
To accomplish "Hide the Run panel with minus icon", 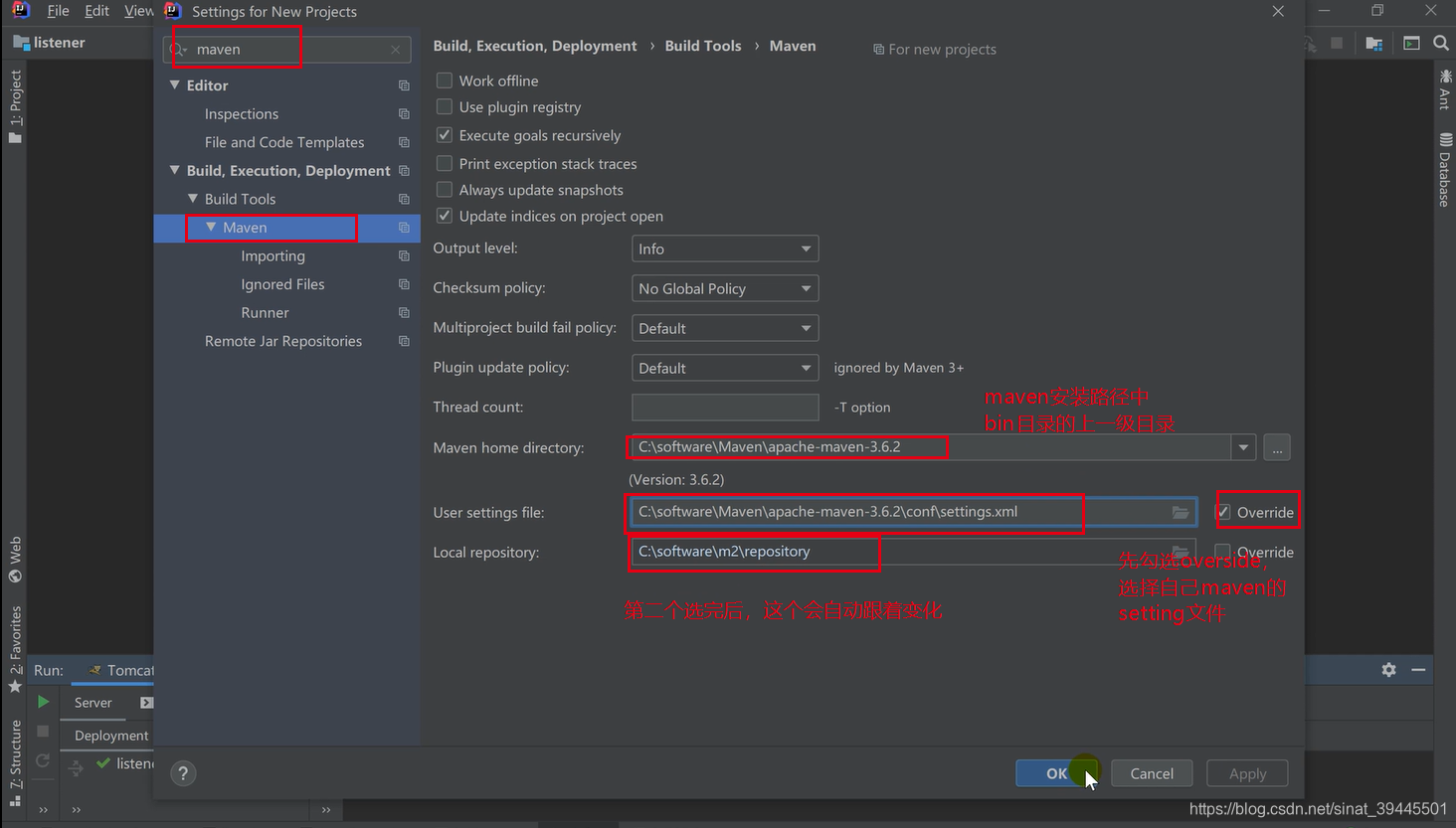I will (x=1418, y=670).
